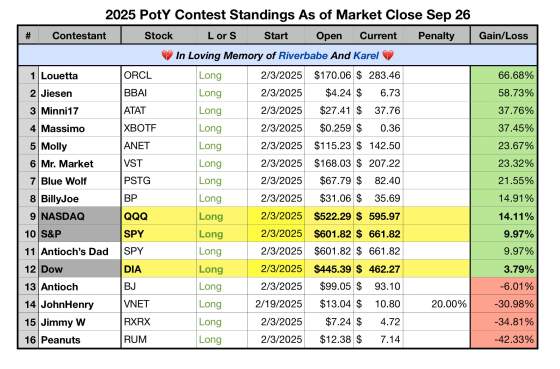Select the highlighted QQQ ticker cell

point(159,216)
